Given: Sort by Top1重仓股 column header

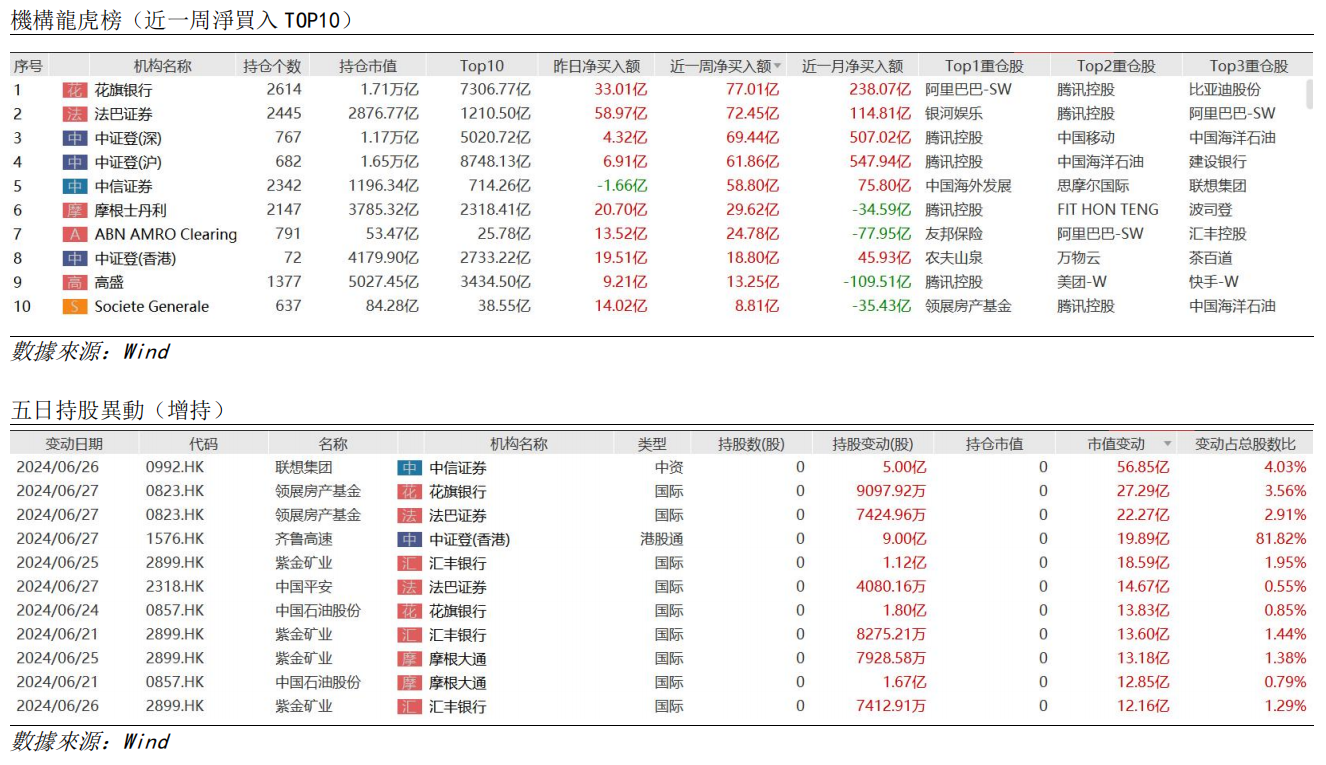Looking at the screenshot, I should tap(985, 66).
